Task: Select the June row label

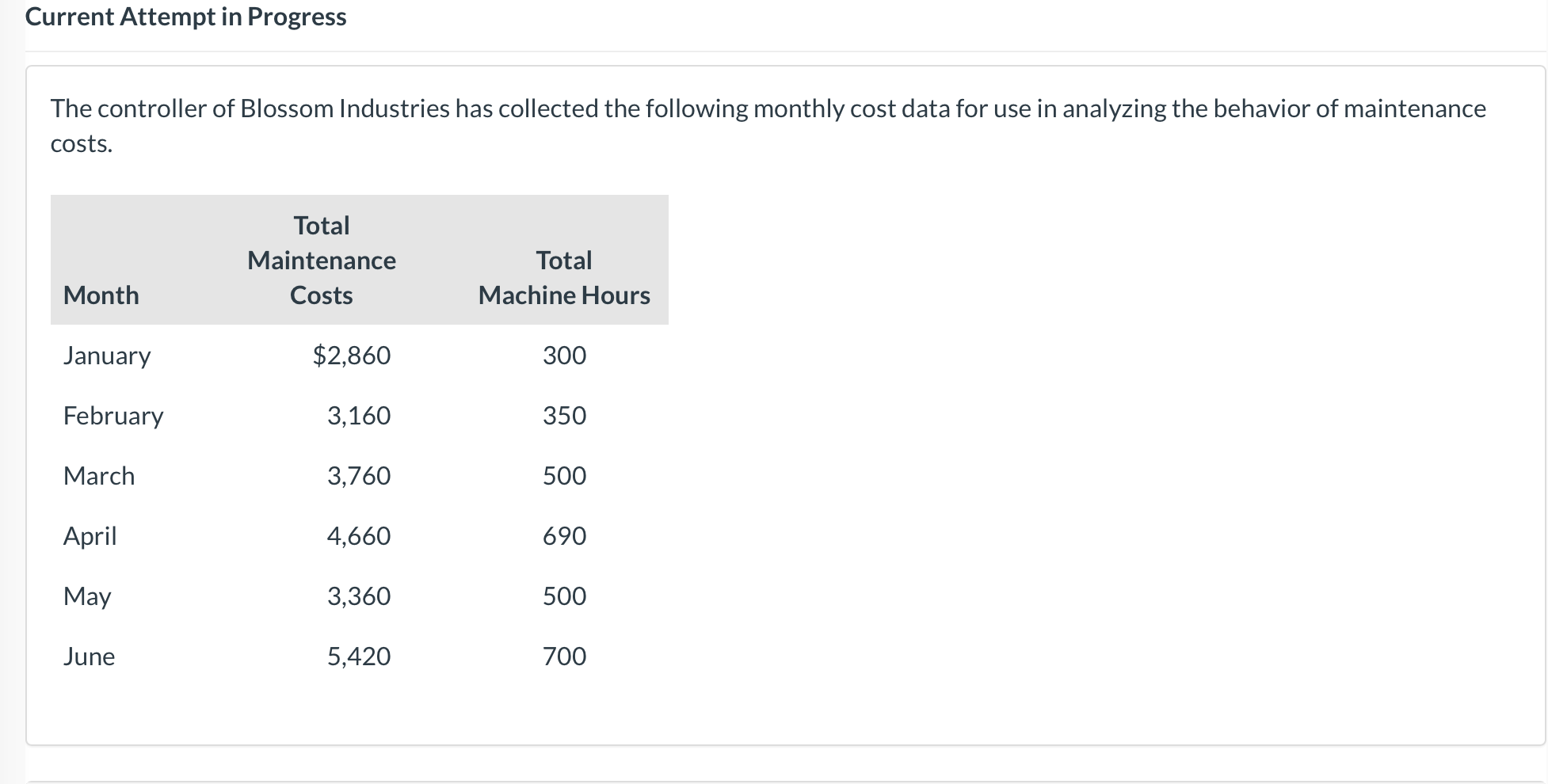Action: click(90, 657)
